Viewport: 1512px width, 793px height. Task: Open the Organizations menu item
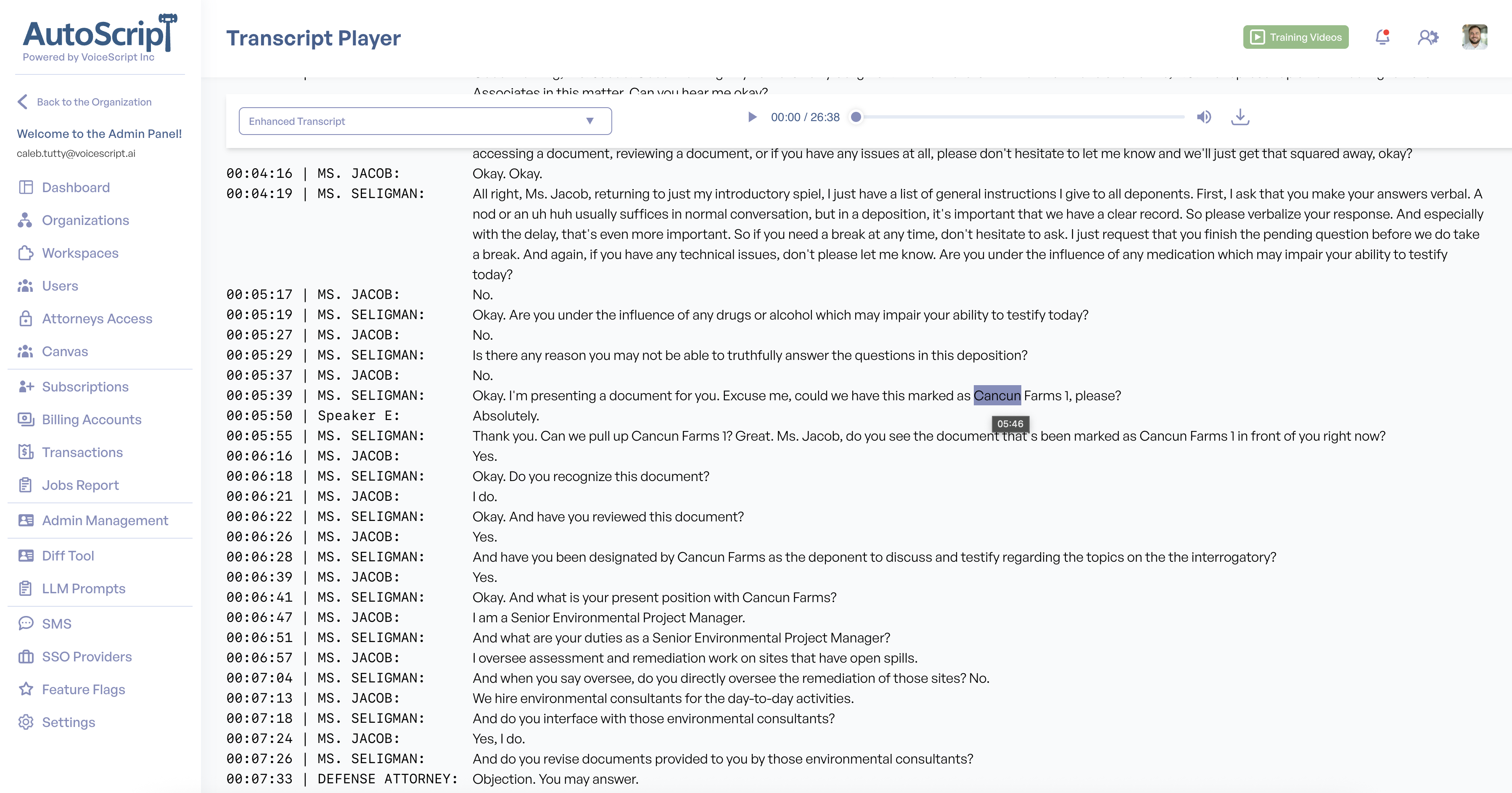click(x=86, y=220)
